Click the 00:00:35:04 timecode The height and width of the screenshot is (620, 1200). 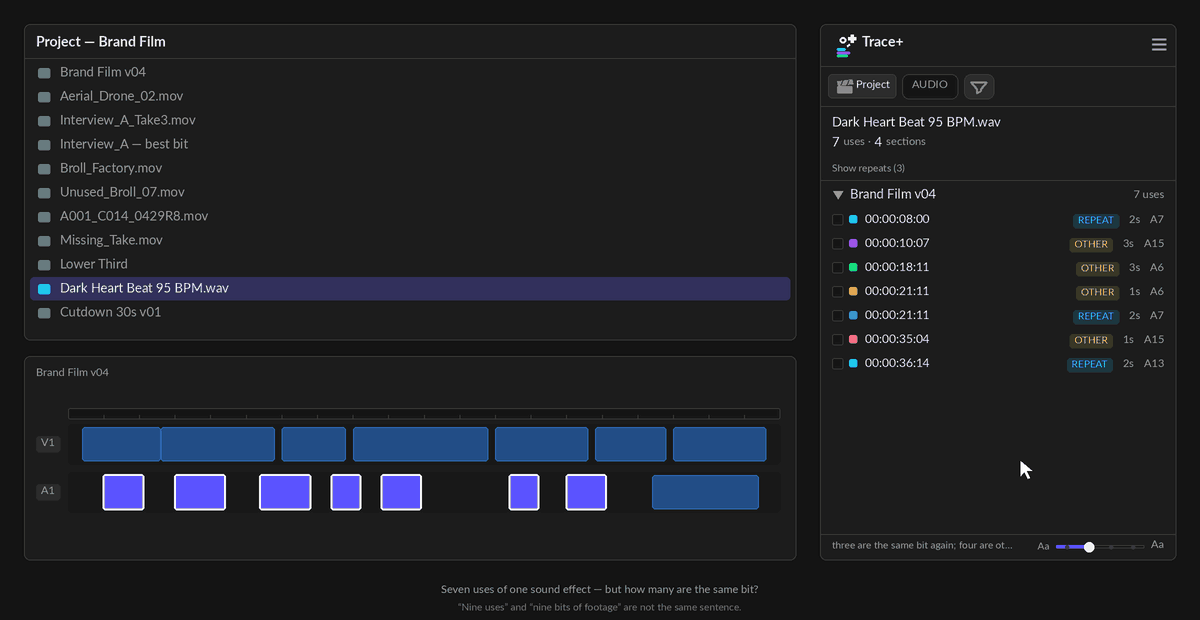(x=897, y=340)
